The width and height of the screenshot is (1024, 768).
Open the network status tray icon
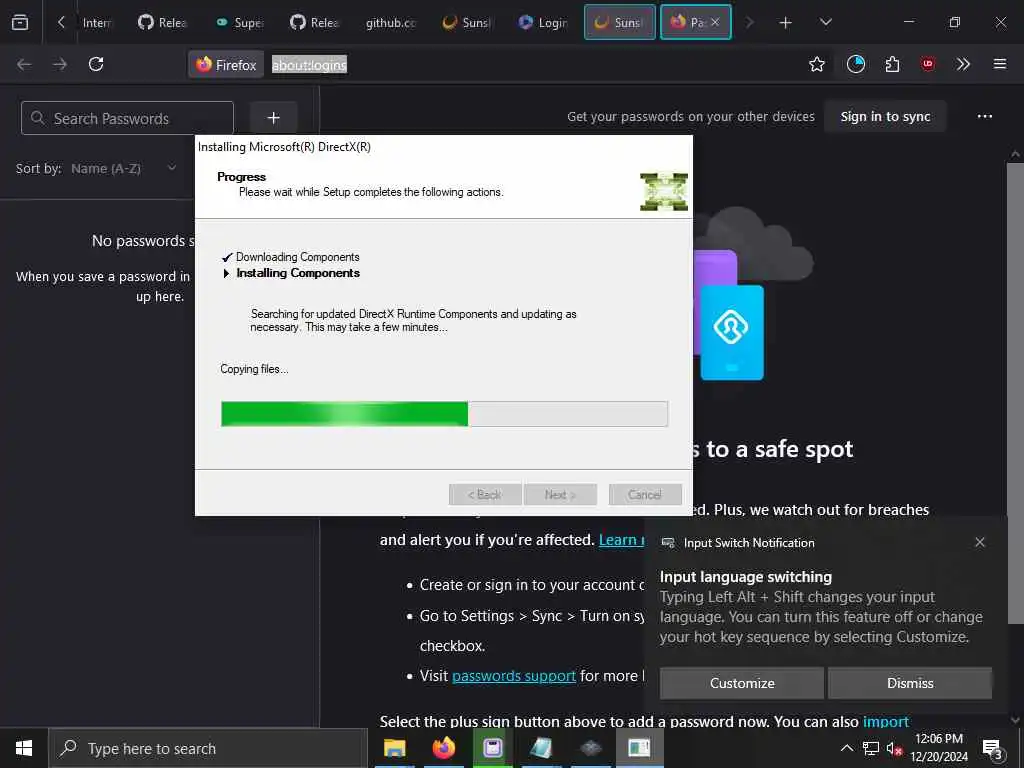[x=871, y=748]
